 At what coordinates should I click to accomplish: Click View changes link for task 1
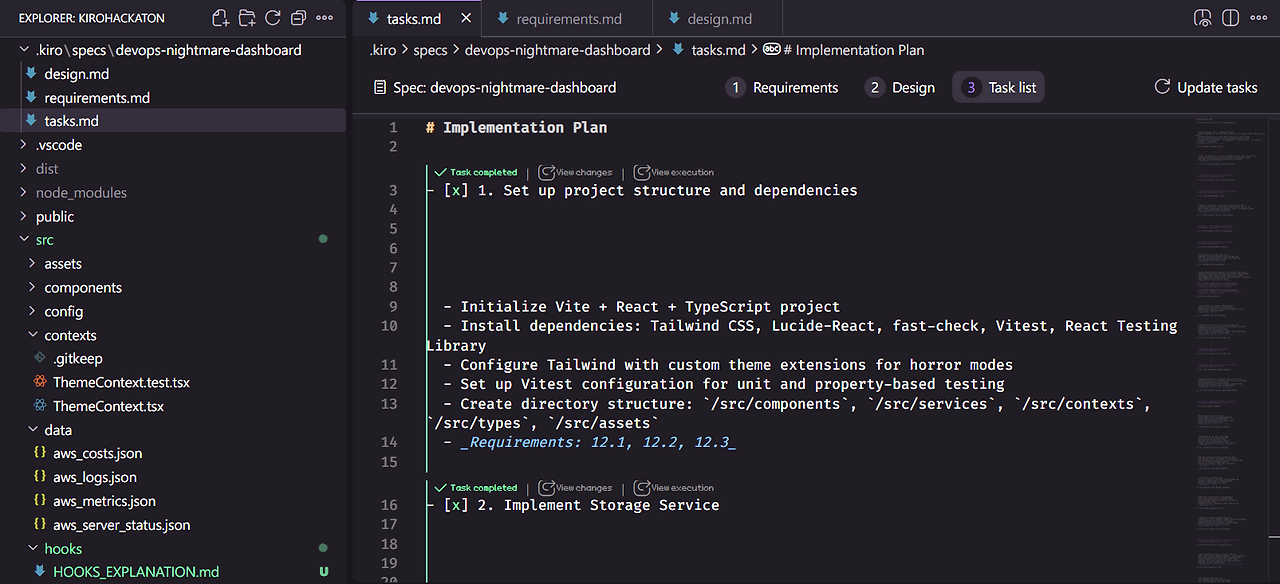pyautogui.click(x=584, y=172)
